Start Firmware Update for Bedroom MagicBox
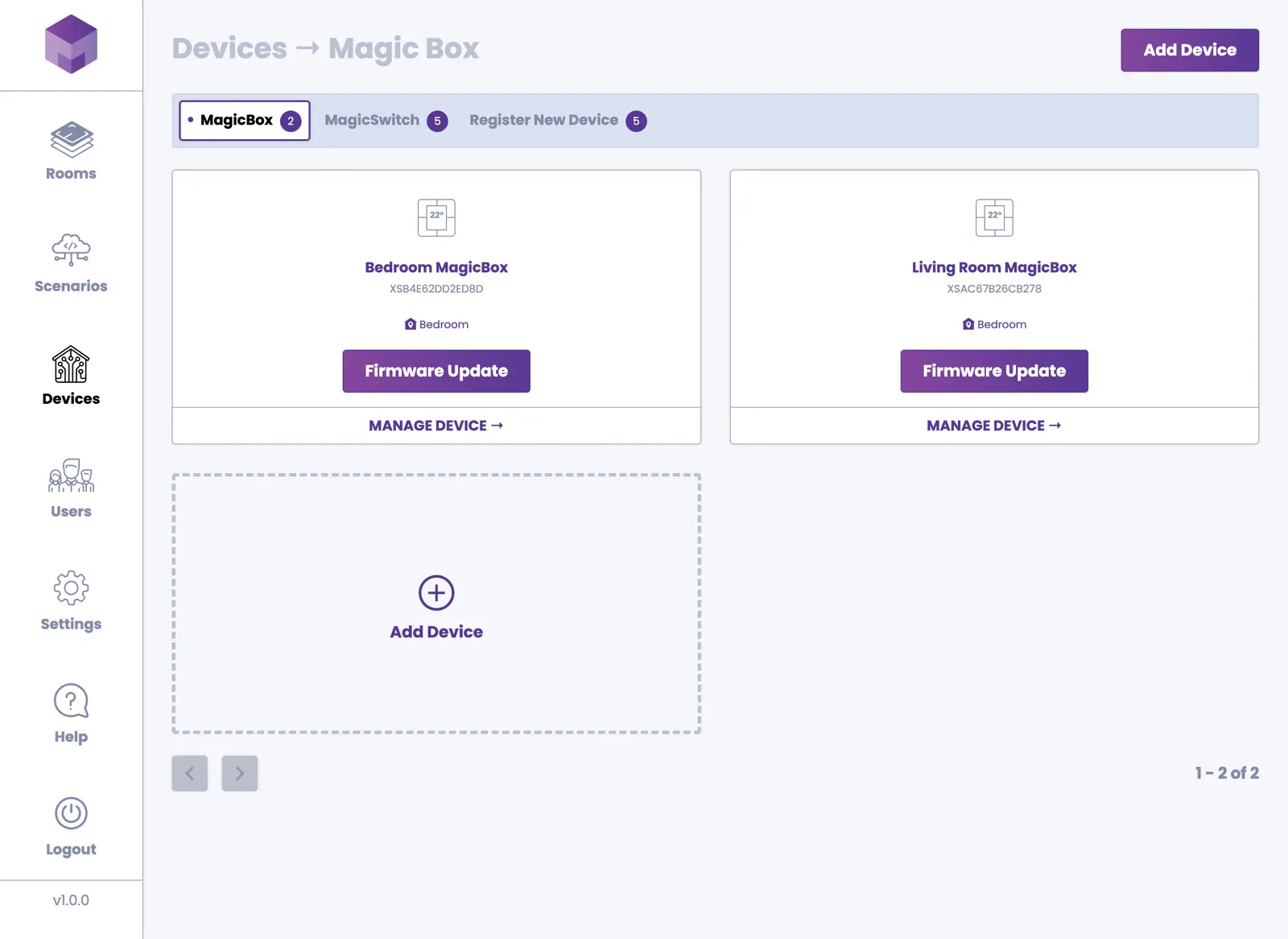The width and height of the screenshot is (1288, 939). 436,371
